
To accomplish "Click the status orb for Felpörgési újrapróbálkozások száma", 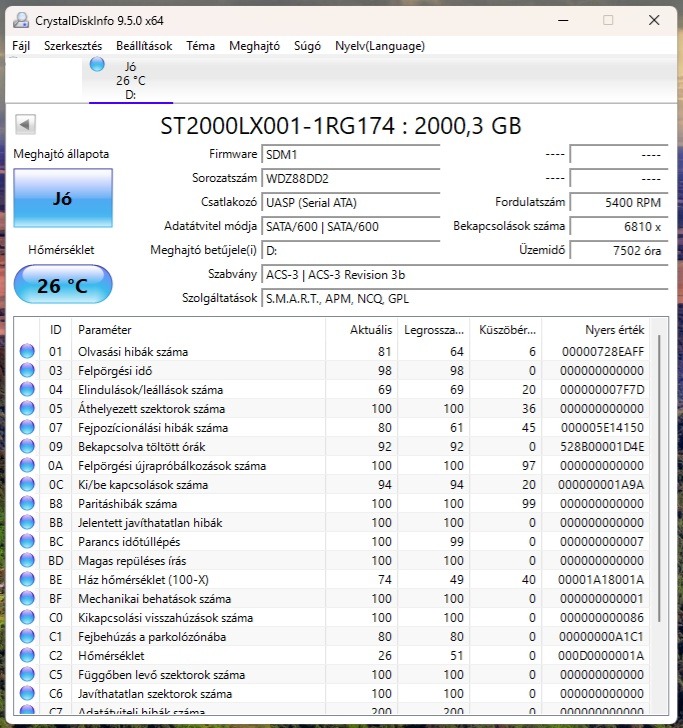I will coord(27,465).
